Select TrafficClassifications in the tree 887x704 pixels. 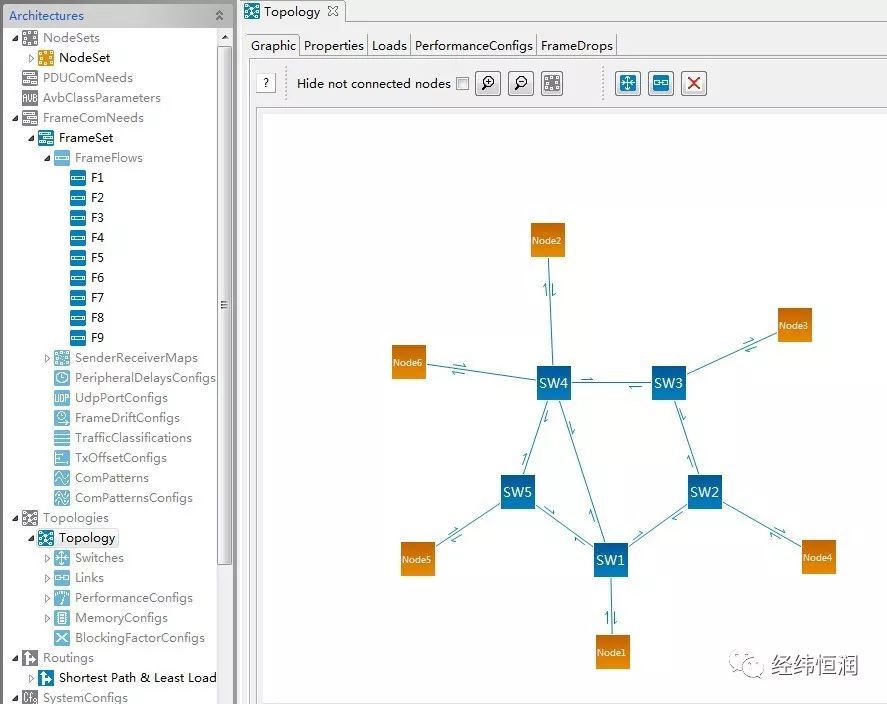point(133,438)
